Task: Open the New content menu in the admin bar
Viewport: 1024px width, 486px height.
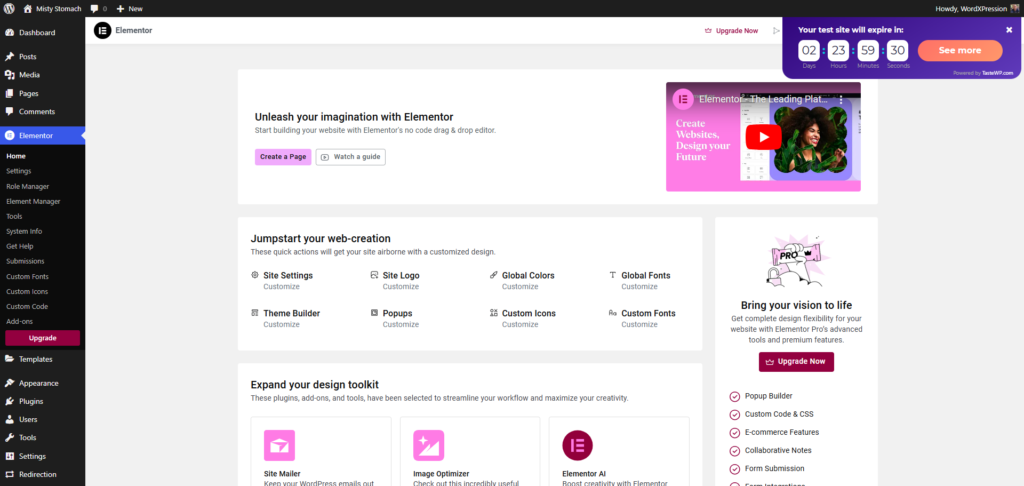Action: pyautogui.click(x=129, y=8)
